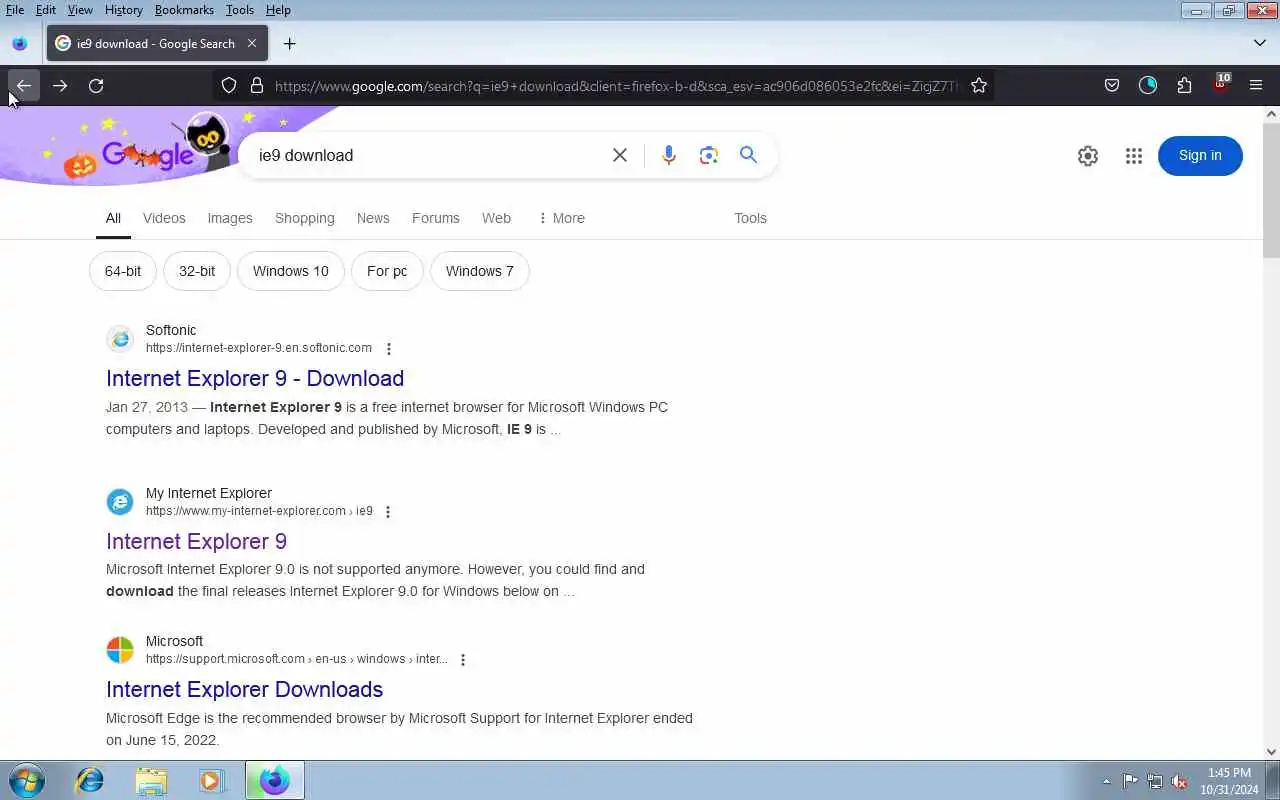Screen dimensions: 1280x800
Task: Close the ie9 download Google Search tab
Action: (x=252, y=44)
